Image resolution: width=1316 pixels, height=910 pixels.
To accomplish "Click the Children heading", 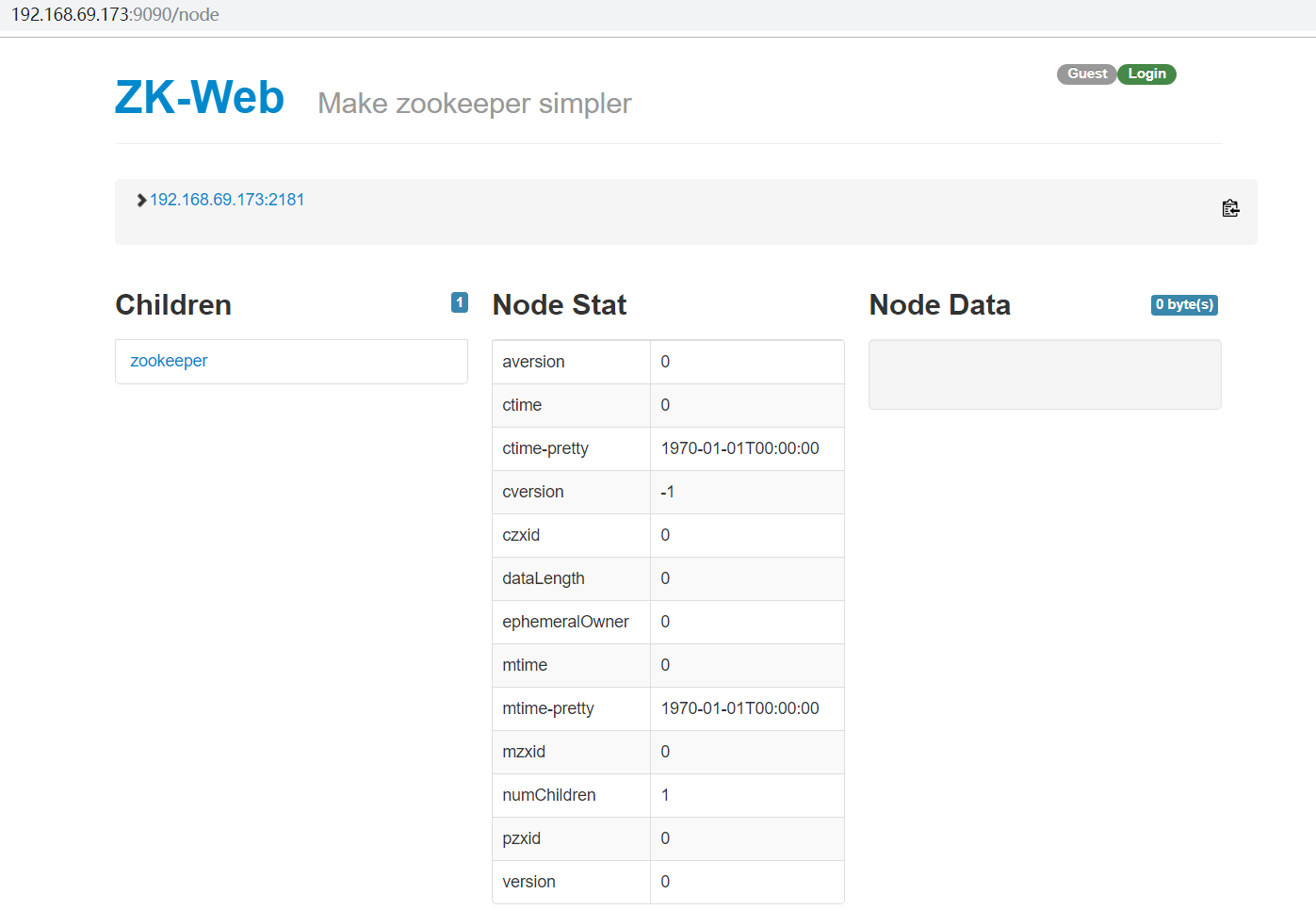I will pos(173,304).
